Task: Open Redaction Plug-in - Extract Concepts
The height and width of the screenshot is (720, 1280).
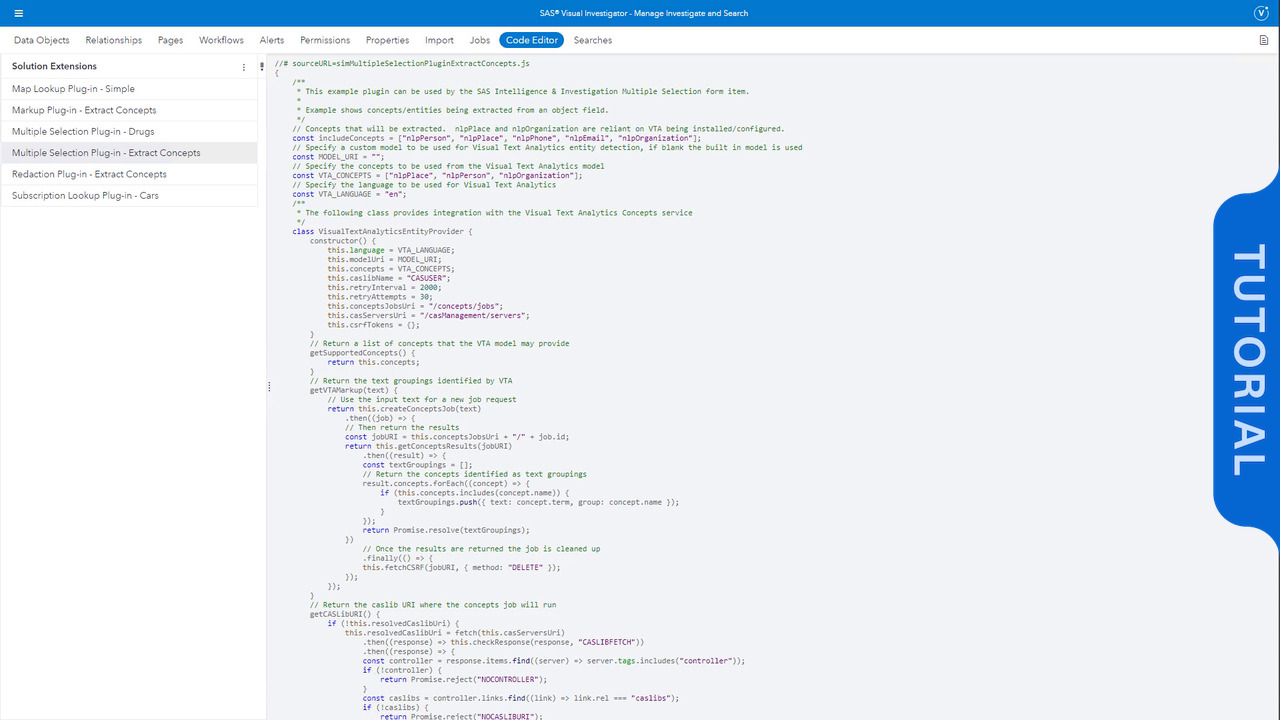Action: coord(128,174)
